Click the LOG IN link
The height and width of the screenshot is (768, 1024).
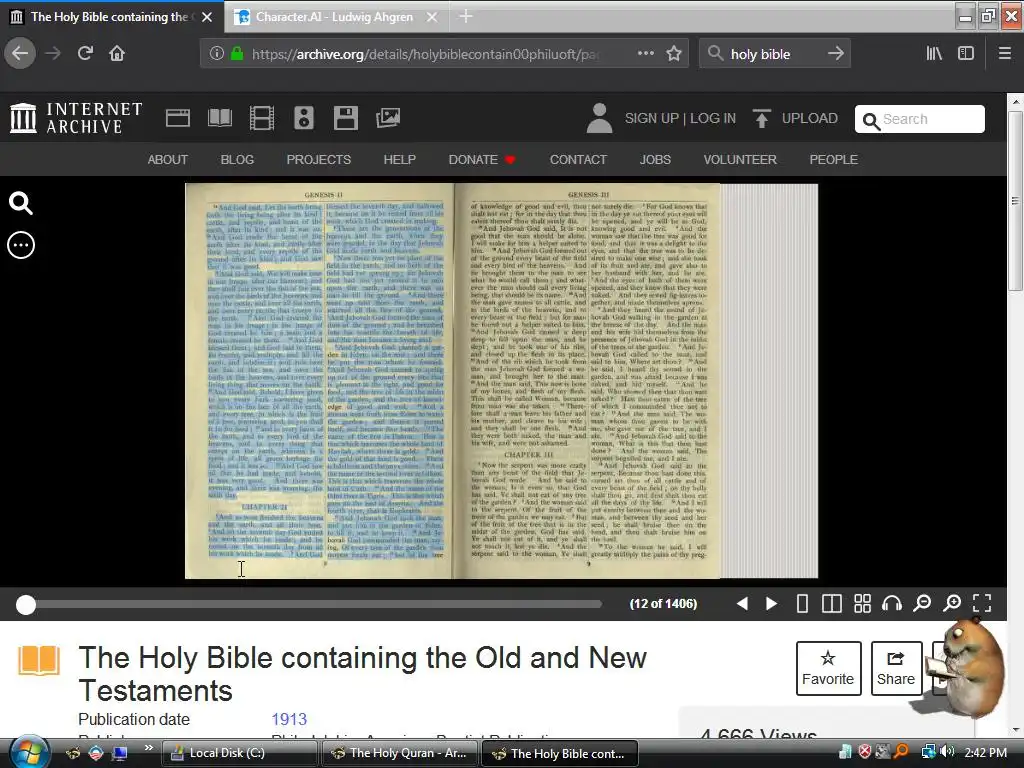712,118
